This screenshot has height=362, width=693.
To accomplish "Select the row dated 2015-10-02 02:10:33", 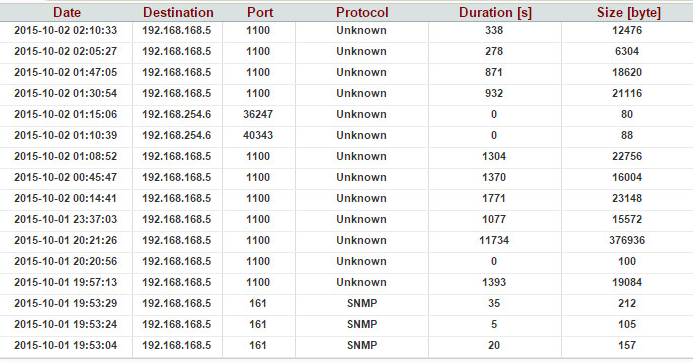I will click(x=346, y=30).
